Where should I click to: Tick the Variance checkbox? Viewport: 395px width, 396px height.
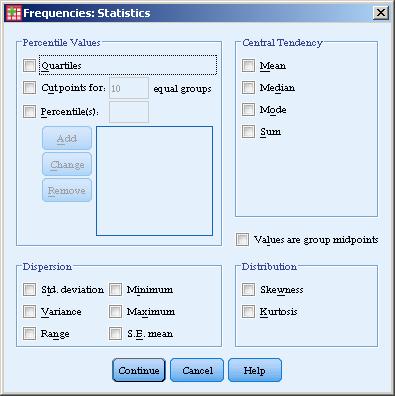tap(29, 311)
